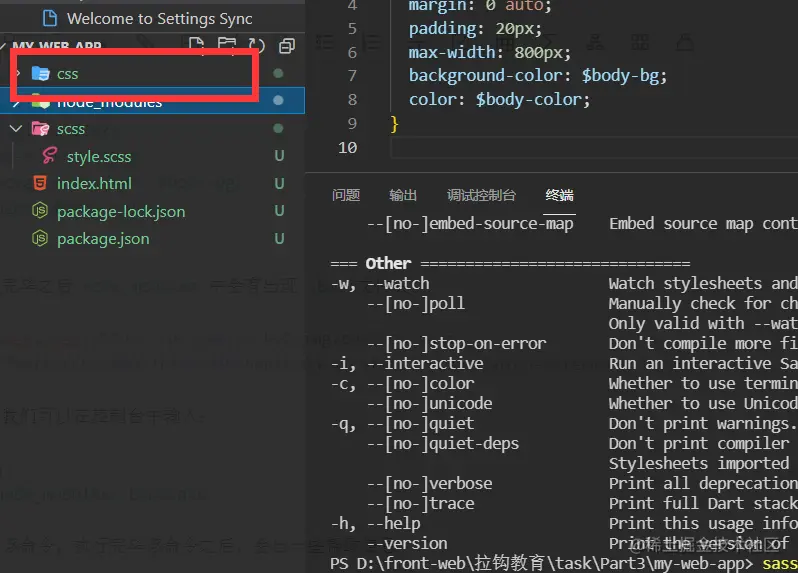Click the --[no-]verbose option in terminal
The height and width of the screenshot is (573, 798).
click(430, 483)
